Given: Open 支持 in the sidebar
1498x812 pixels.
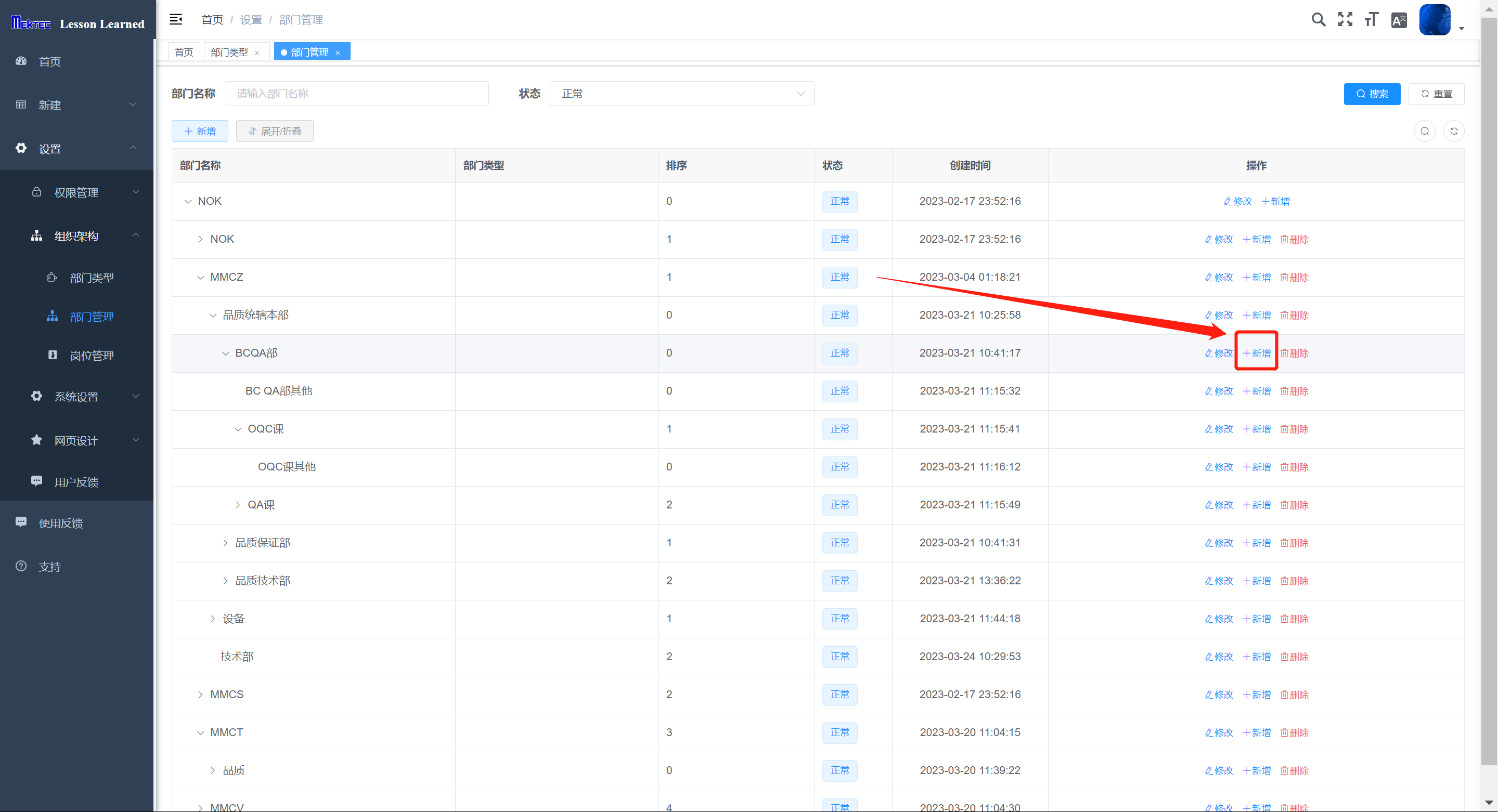Looking at the screenshot, I should (x=77, y=566).
